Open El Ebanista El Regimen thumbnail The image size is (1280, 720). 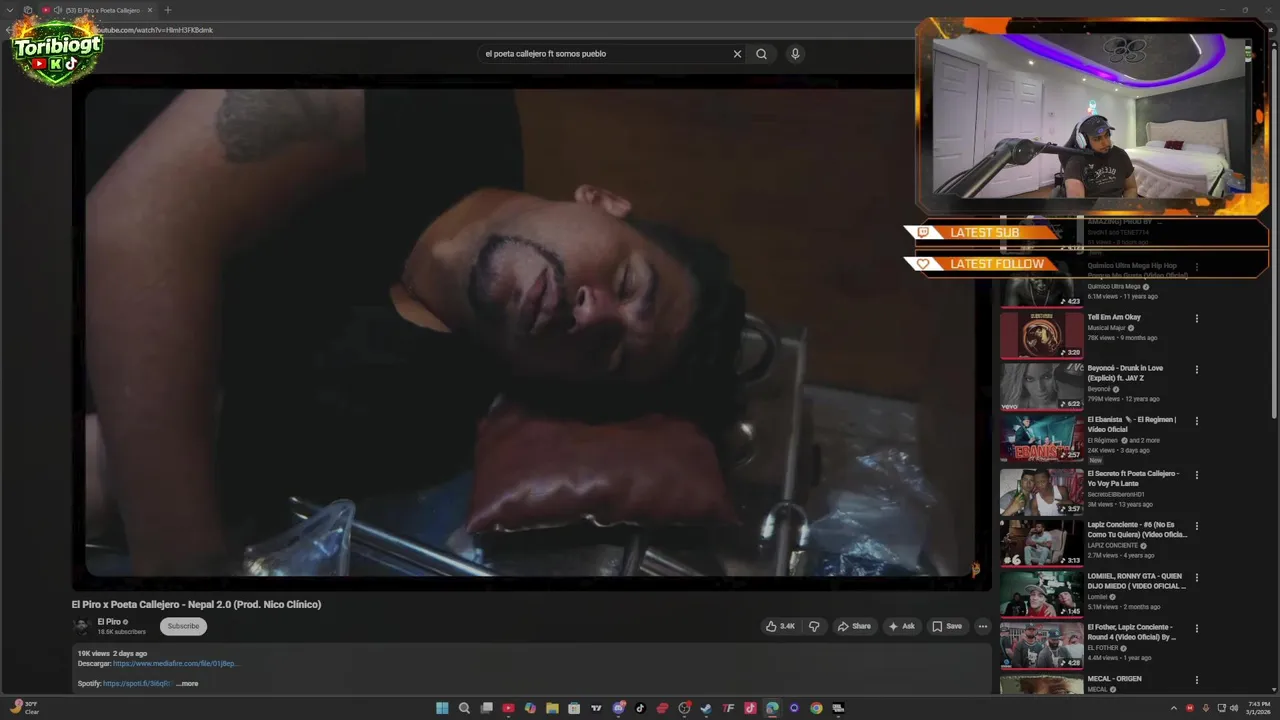pos(1041,438)
